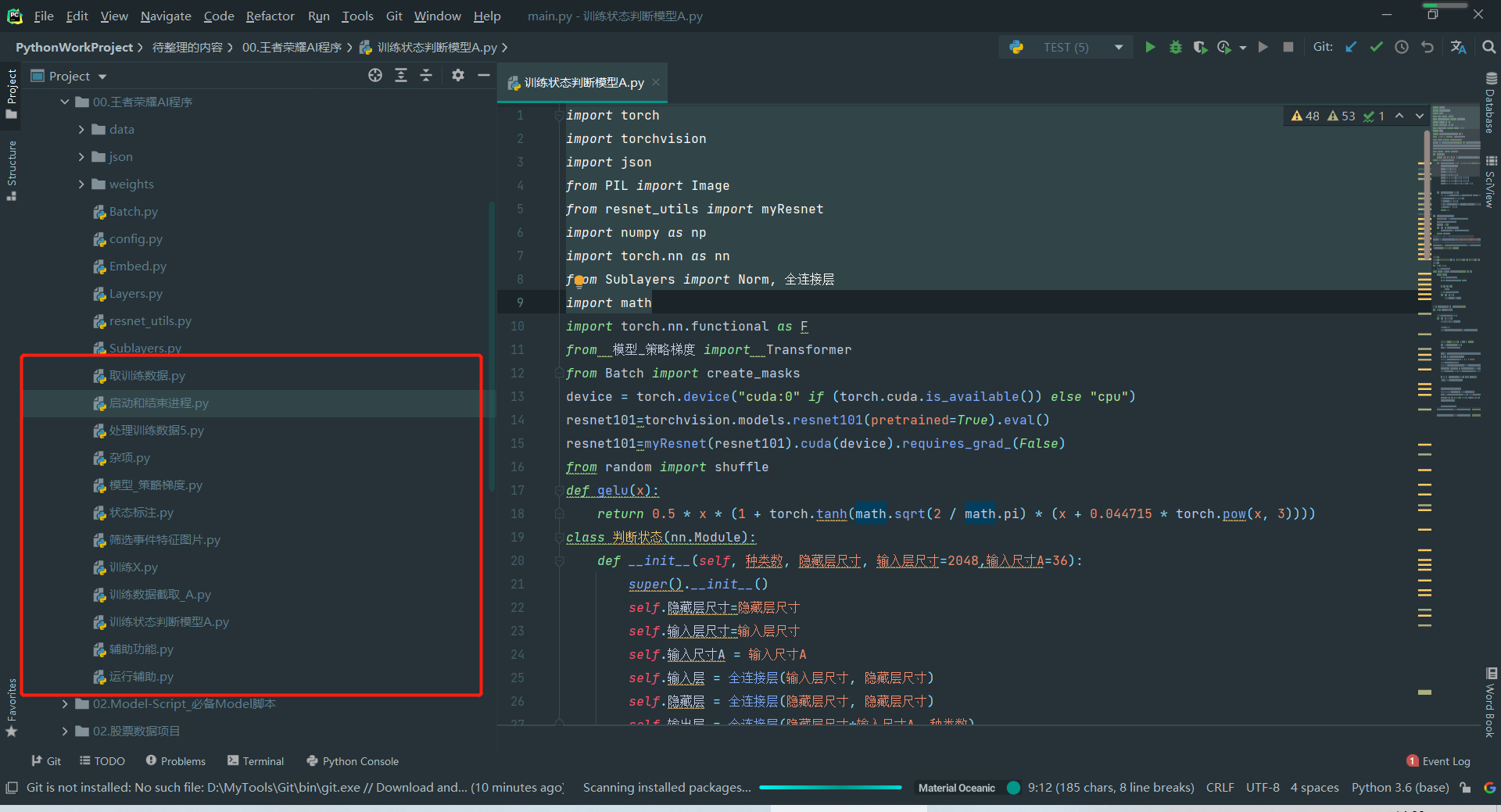Image resolution: width=1501 pixels, height=812 pixels.
Task: Open Search Everywhere magnifier
Action: (x=1488, y=47)
